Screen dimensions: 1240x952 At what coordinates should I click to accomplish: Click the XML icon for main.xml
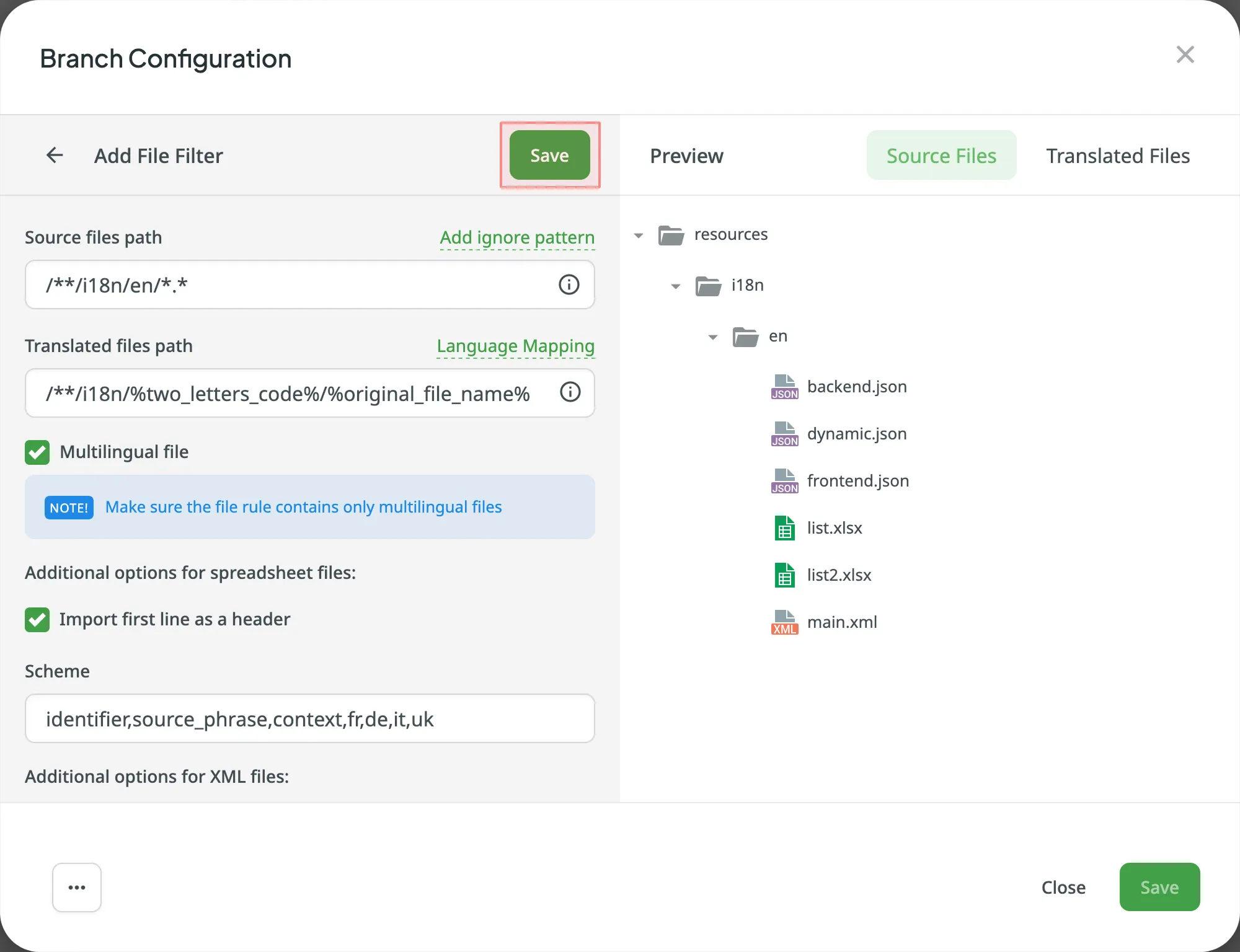tap(784, 622)
